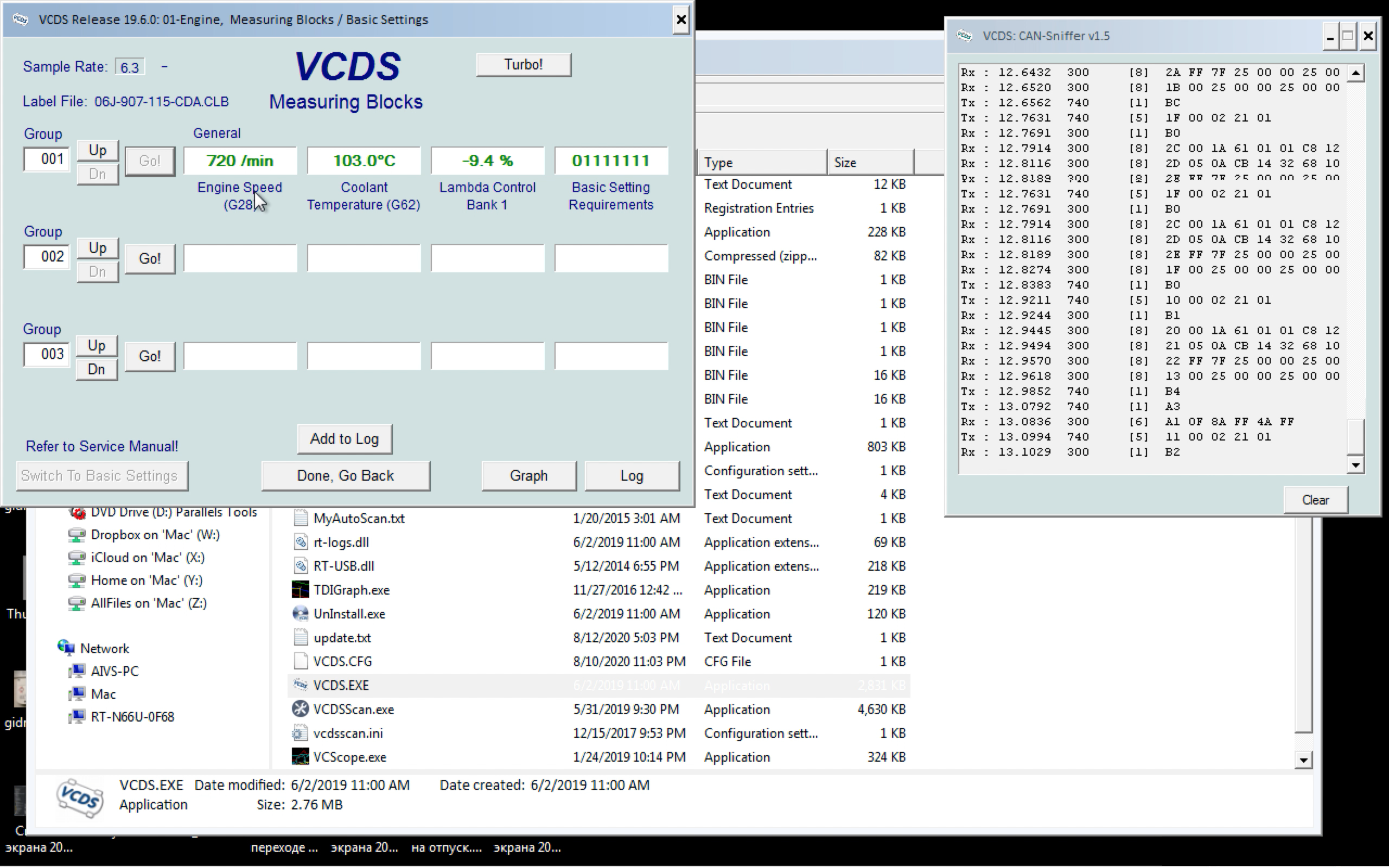Select Group 003 Go! measuring button
This screenshot has height=868, width=1389.
(150, 356)
